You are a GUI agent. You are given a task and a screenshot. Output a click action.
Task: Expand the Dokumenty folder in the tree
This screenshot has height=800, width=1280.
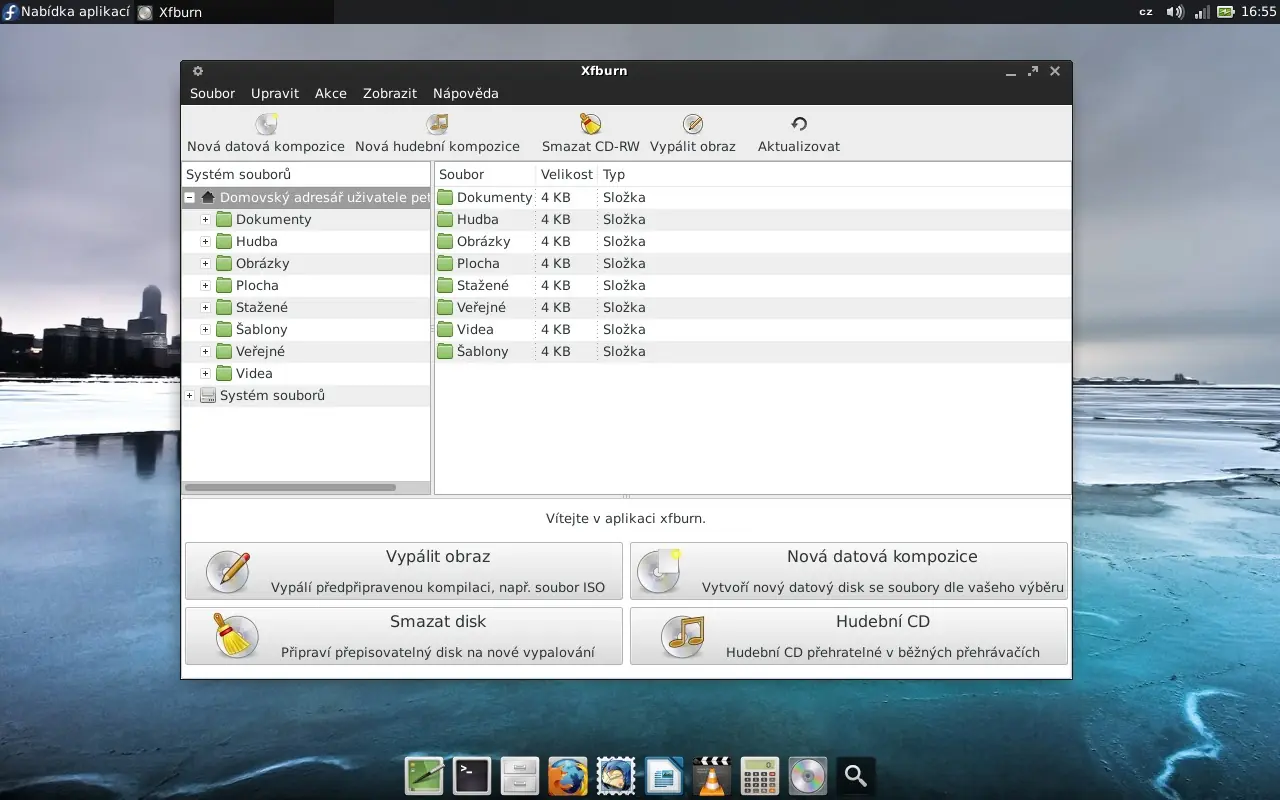pyautogui.click(x=206, y=219)
